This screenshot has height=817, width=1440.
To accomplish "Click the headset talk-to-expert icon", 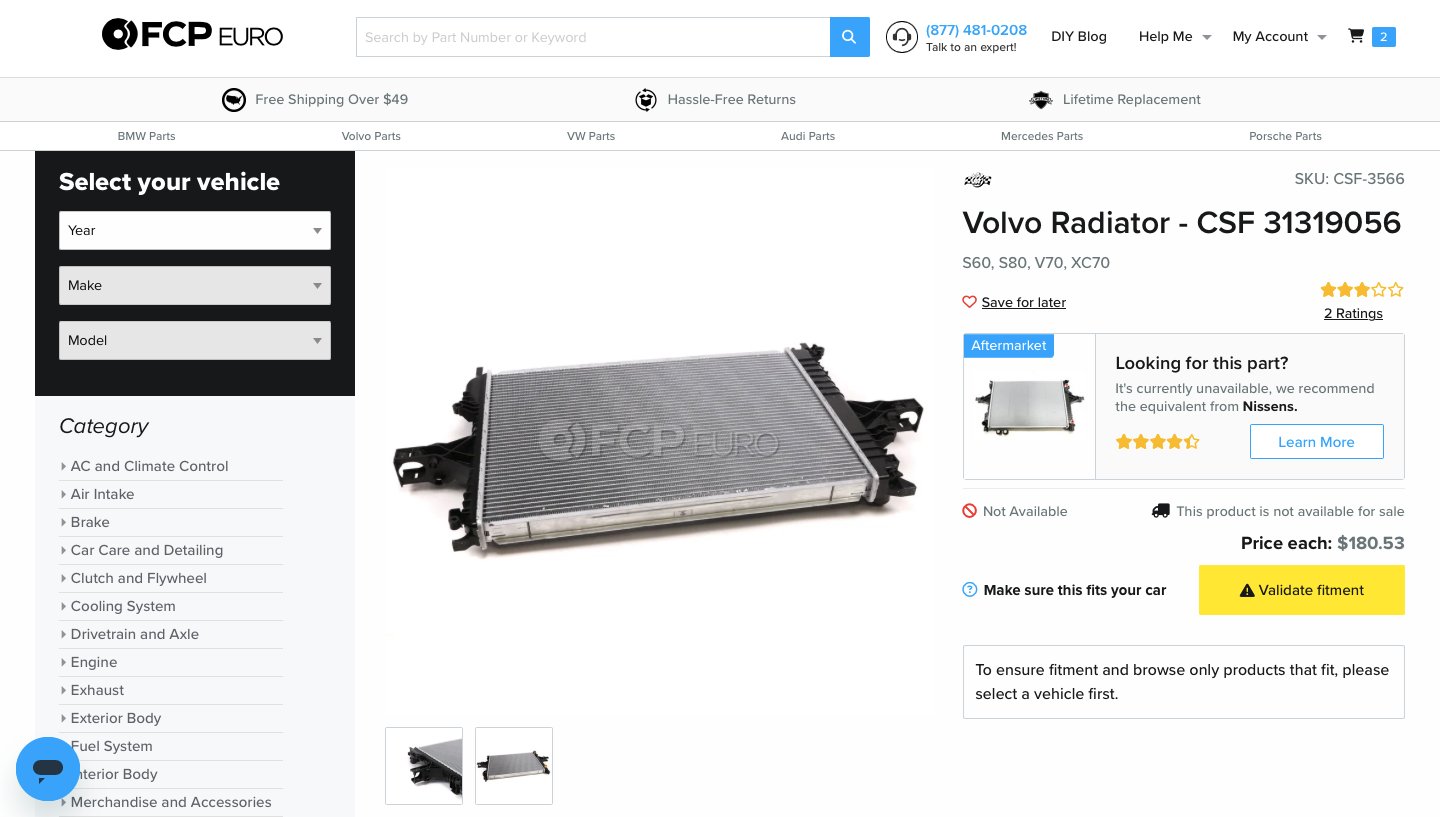I will tap(901, 37).
